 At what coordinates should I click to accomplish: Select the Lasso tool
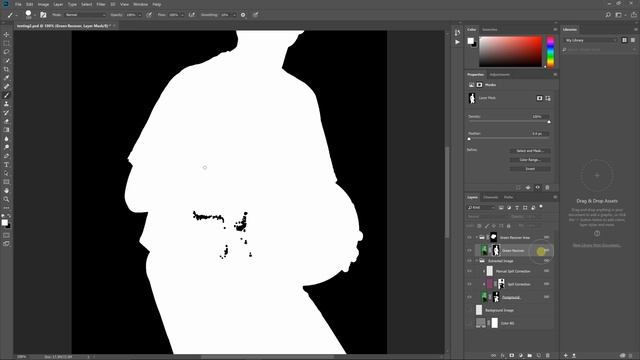[6, 52]
